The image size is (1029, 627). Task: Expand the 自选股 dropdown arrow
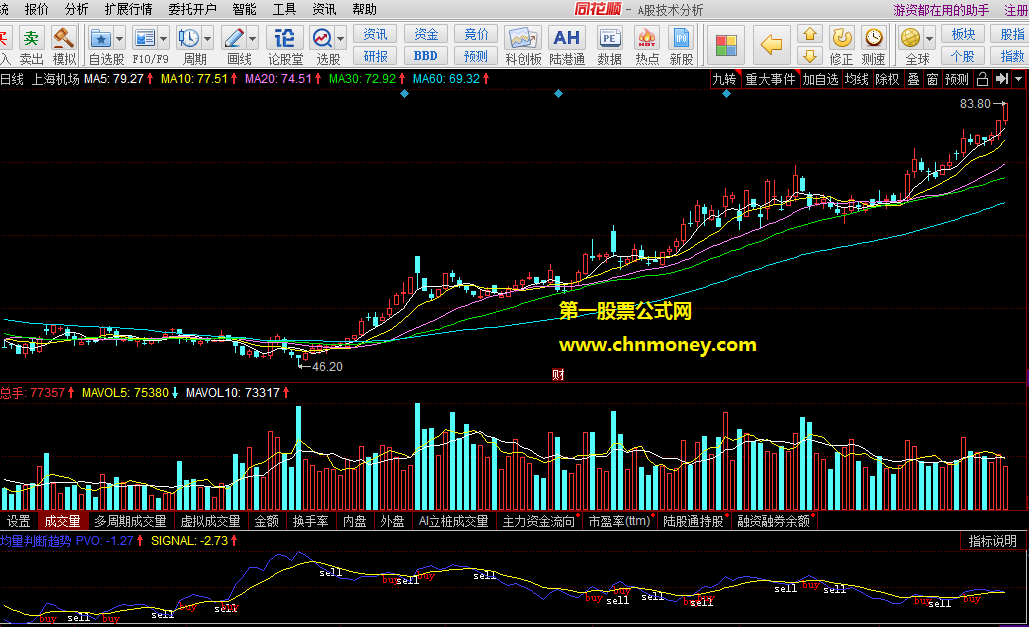[119, 39]
